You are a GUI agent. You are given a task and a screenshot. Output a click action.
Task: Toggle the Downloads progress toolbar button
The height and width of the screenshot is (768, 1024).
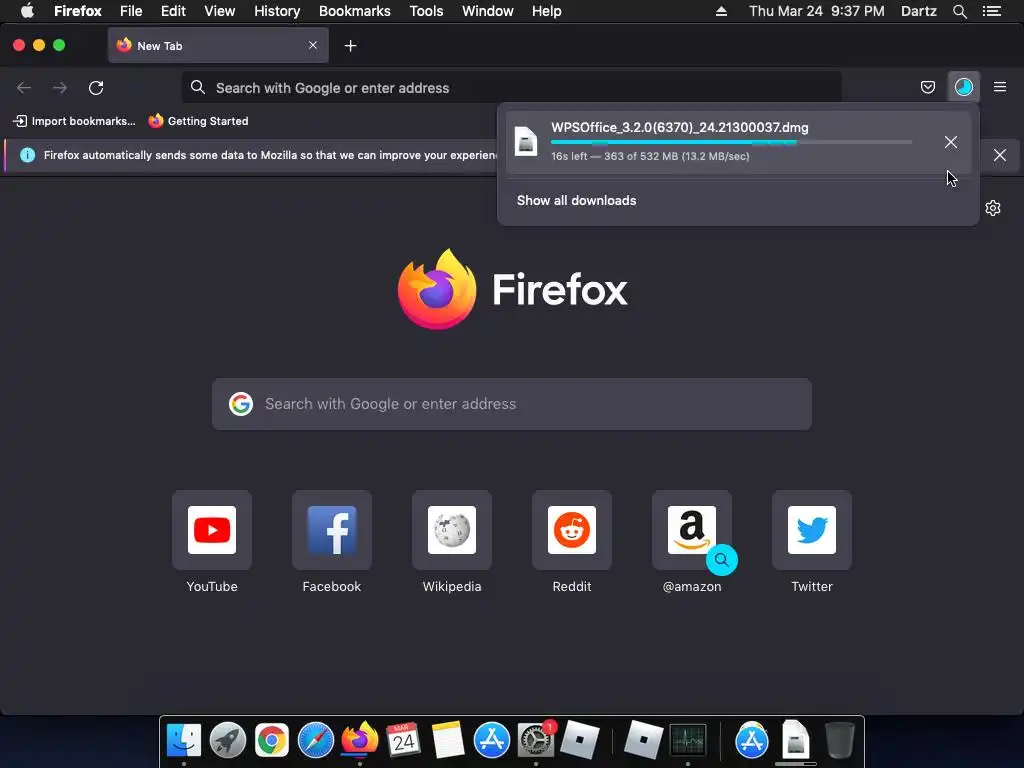click(963, 87)
